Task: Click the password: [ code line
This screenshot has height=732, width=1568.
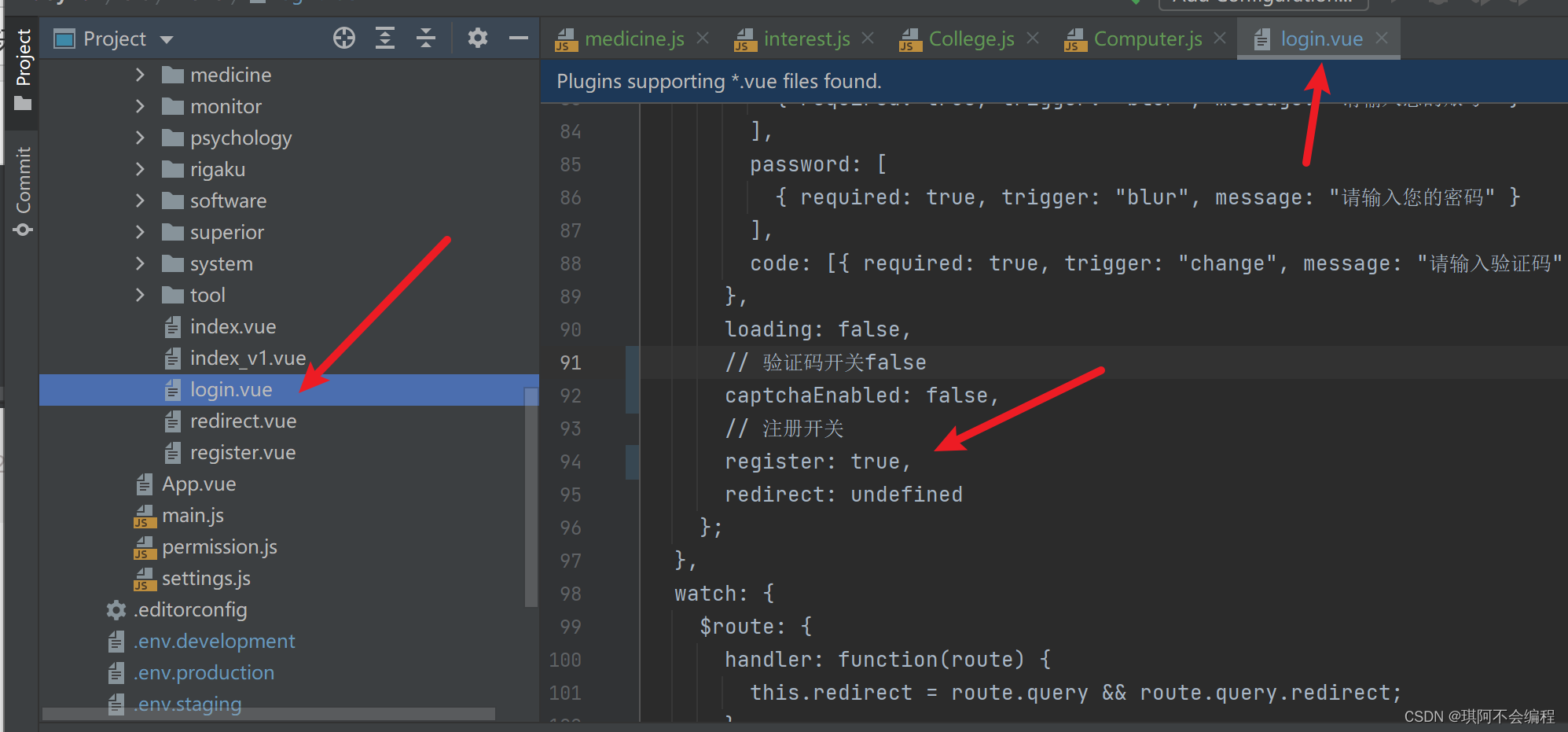Action: [x=818, y=164]
